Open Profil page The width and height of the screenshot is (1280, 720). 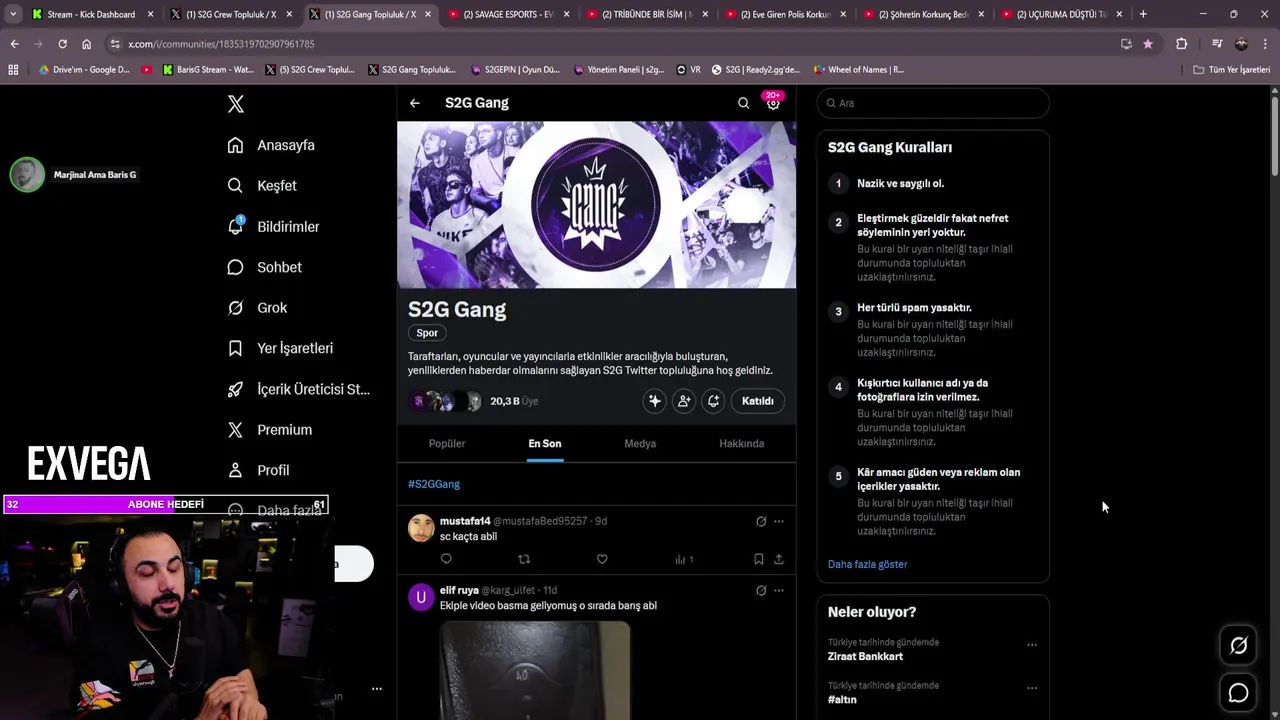[258, 470]
